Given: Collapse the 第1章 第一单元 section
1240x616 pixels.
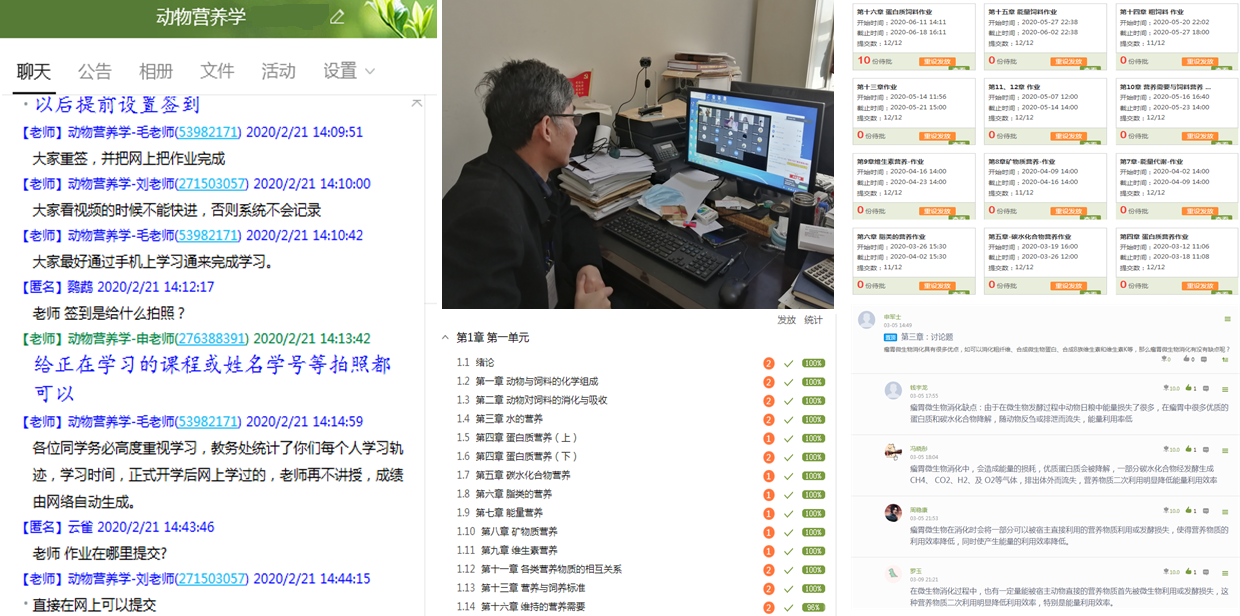Looking at the screenshot, I should 446,338.
